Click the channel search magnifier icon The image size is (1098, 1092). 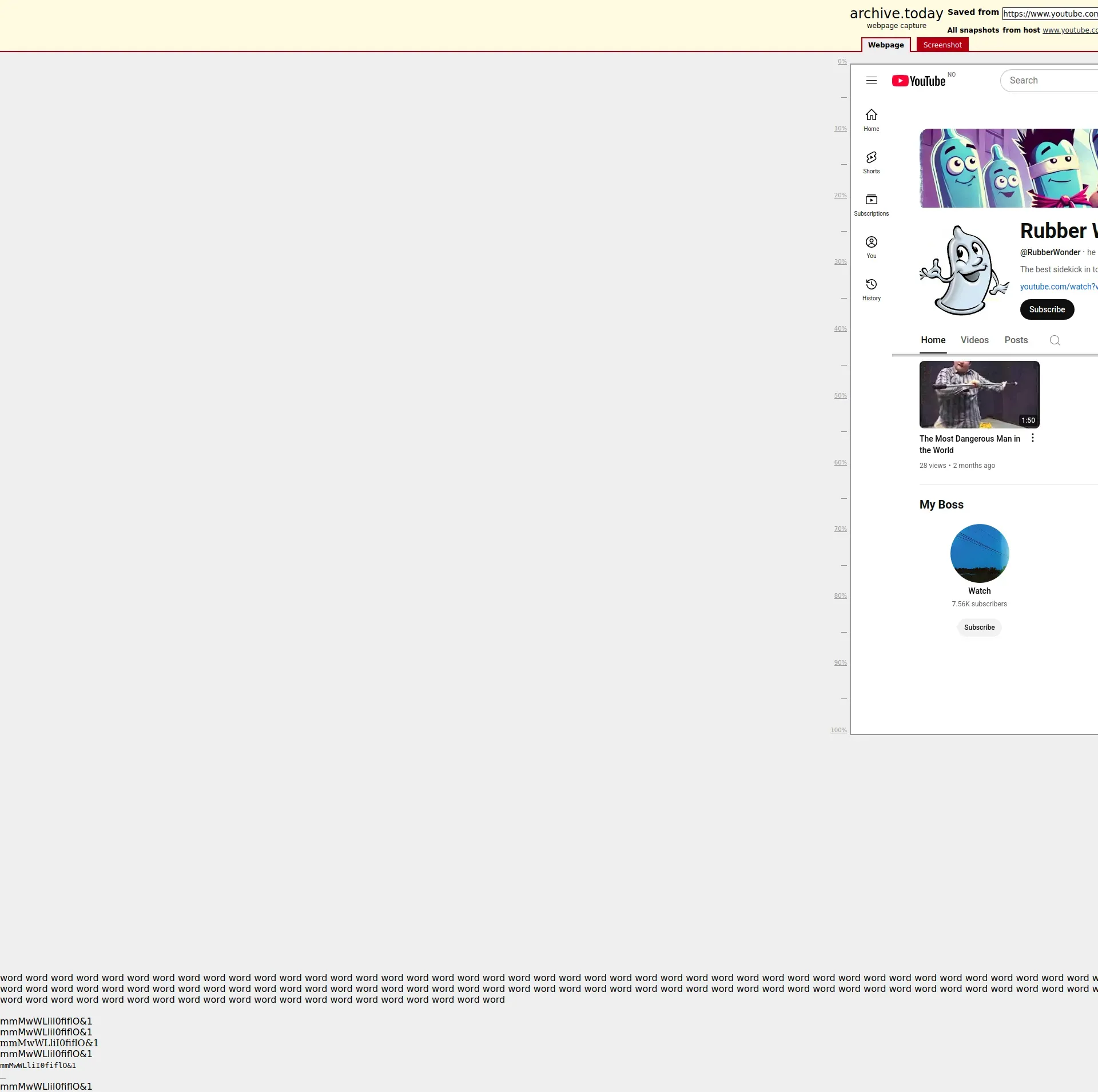pos(1055,340)
